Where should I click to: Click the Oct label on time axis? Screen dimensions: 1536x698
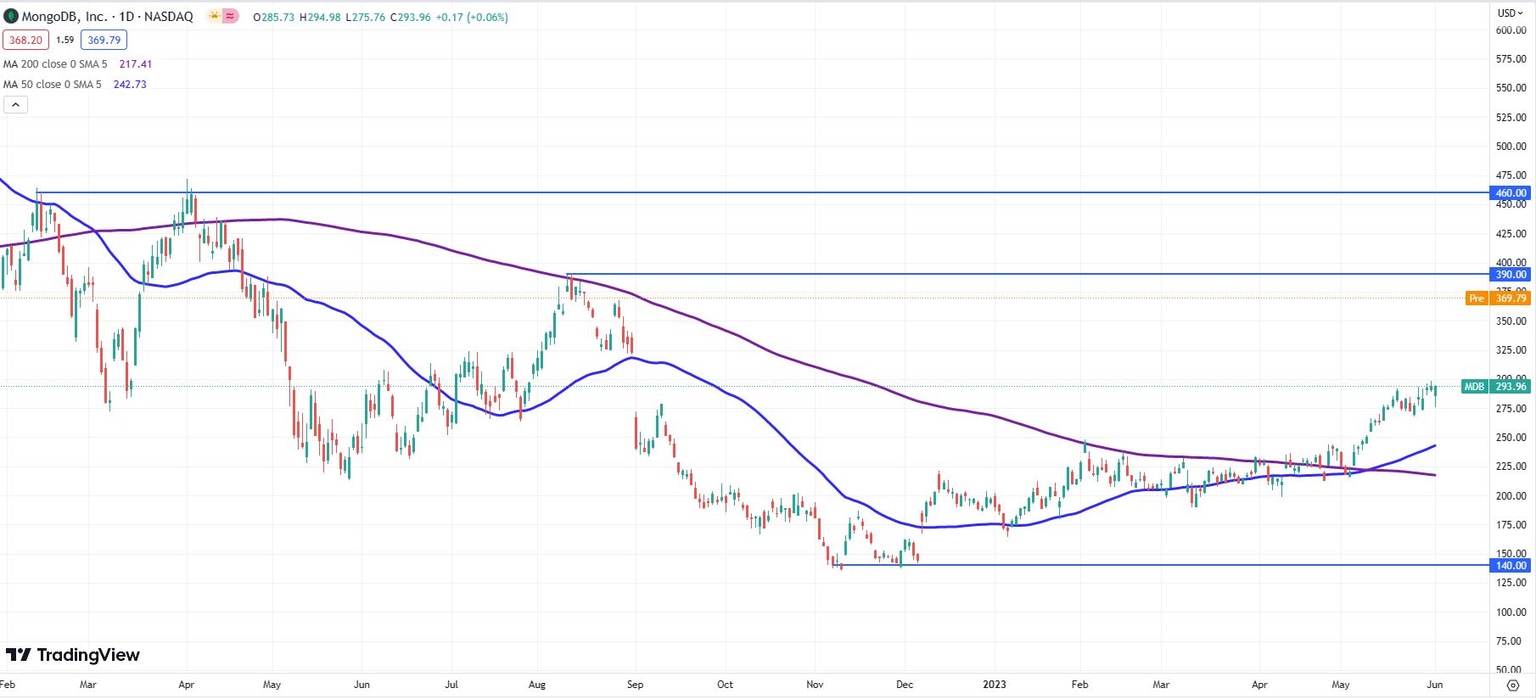725,685
